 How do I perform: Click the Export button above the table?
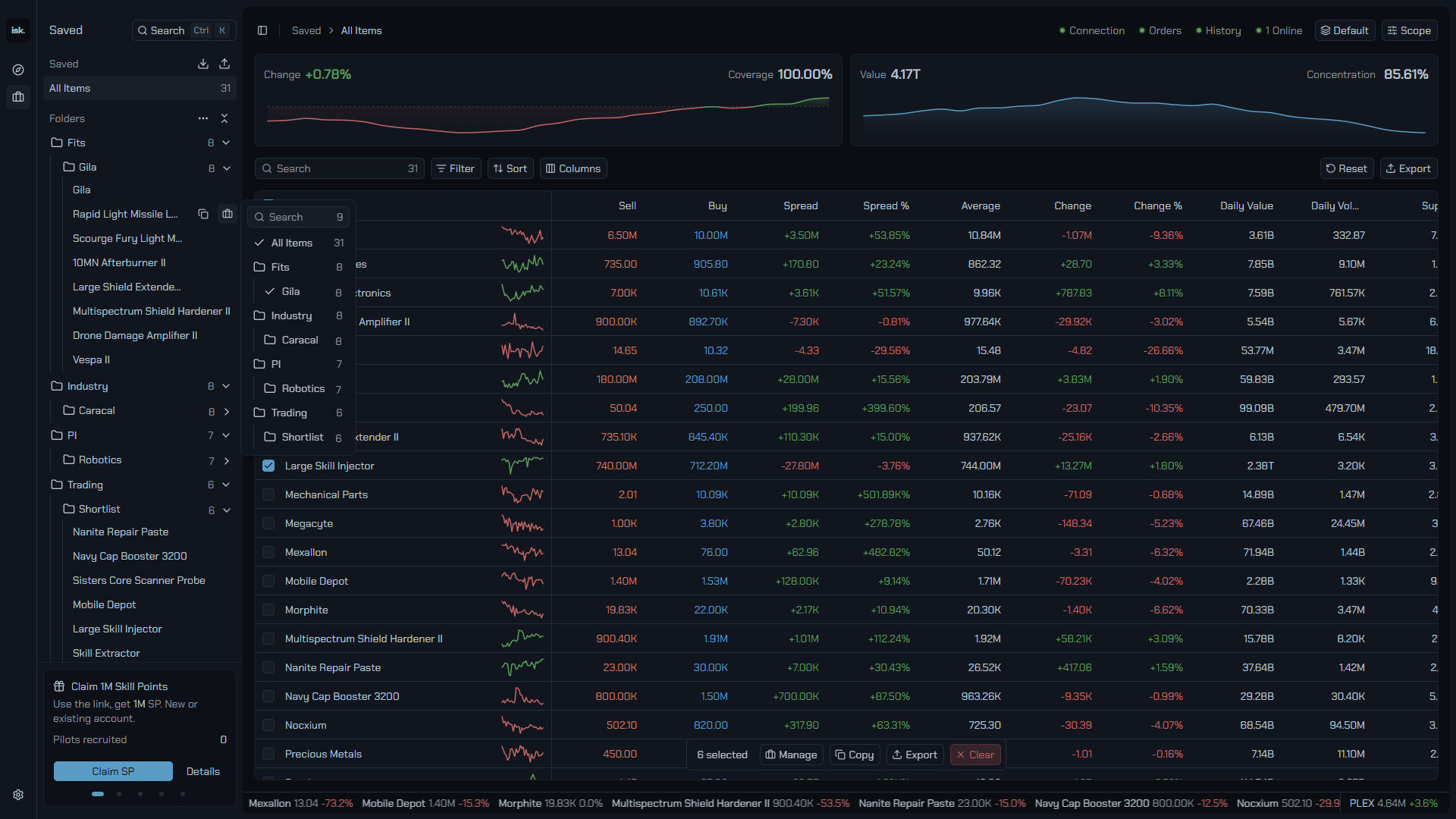pyautogui.click(x=1409, y=168)
